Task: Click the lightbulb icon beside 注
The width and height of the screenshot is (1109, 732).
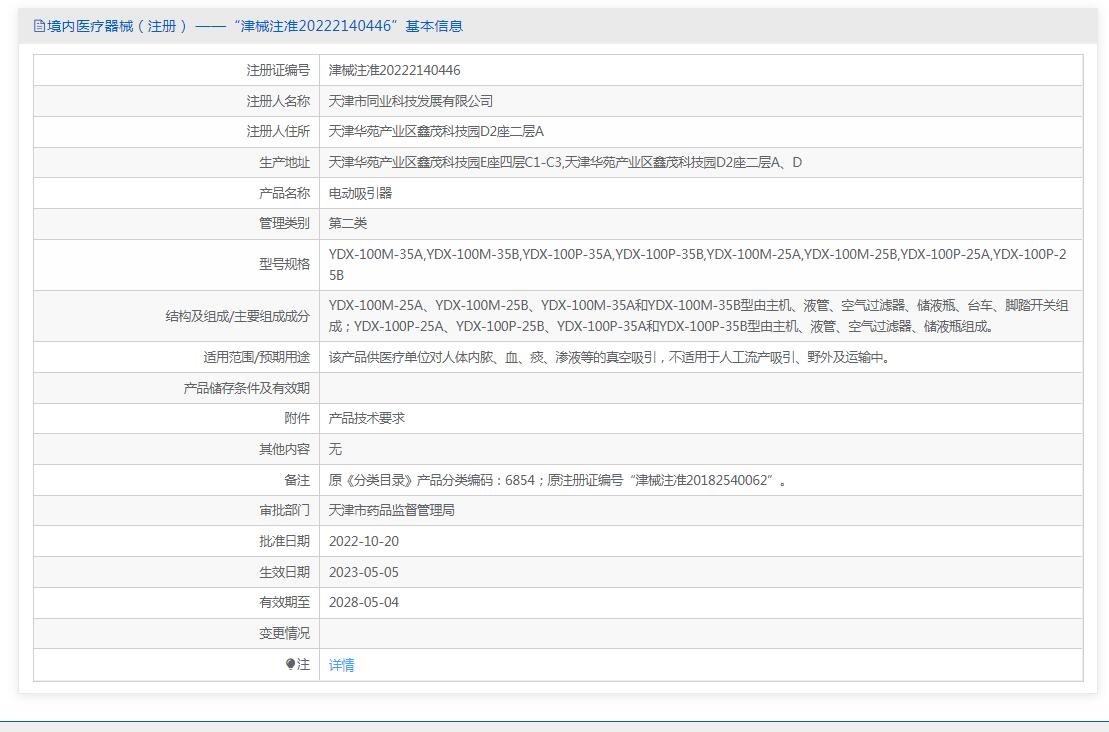Action: pos(291,664)
